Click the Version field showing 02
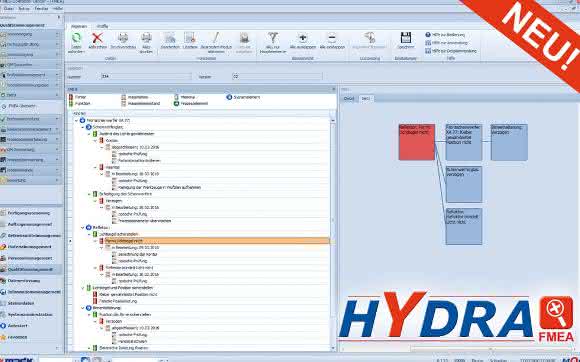Image resolution: width=580 pixels, height=362 pixels. (277, 77)
